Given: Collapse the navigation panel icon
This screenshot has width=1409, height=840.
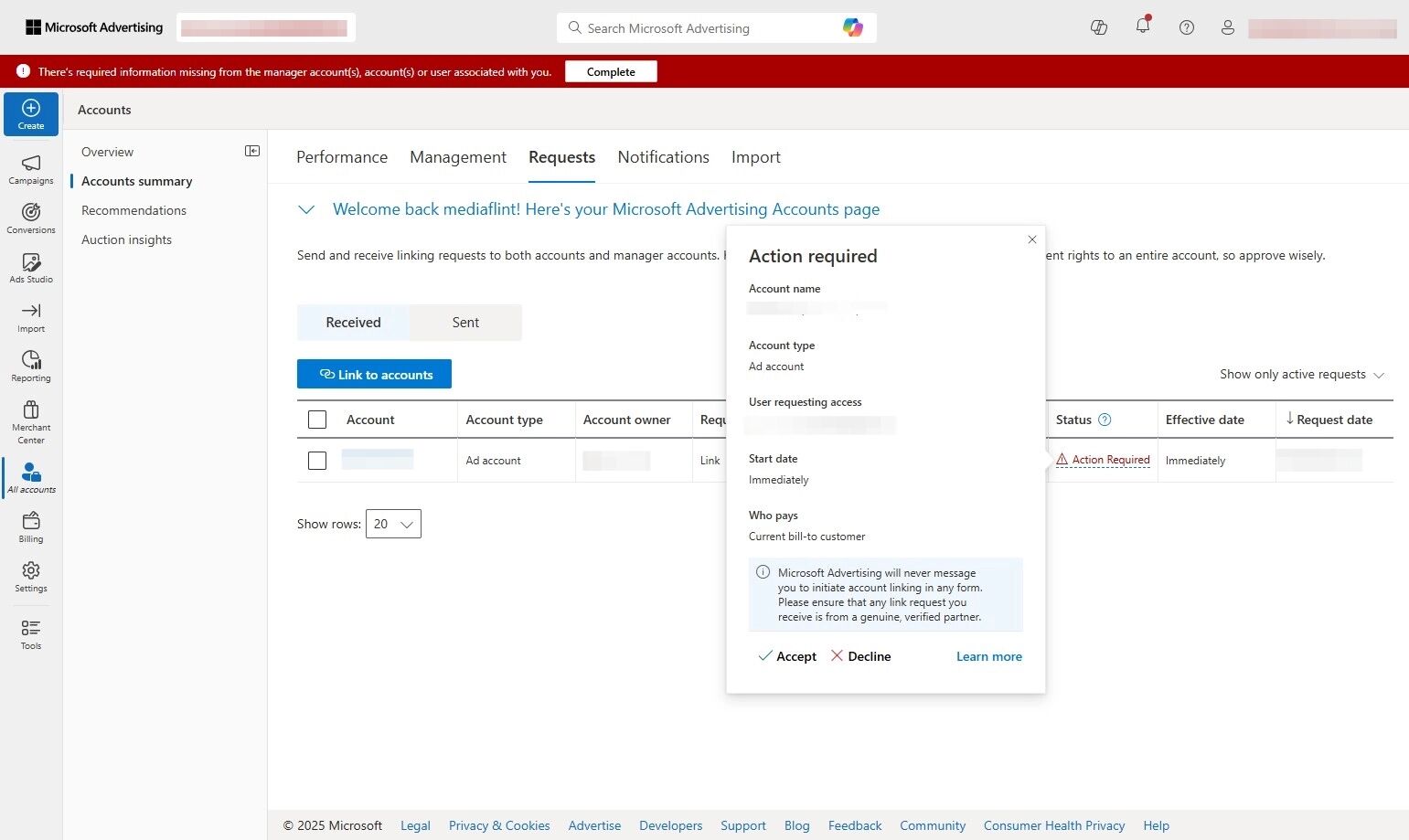Looking at the screenshot, I should tap(252, 151).
